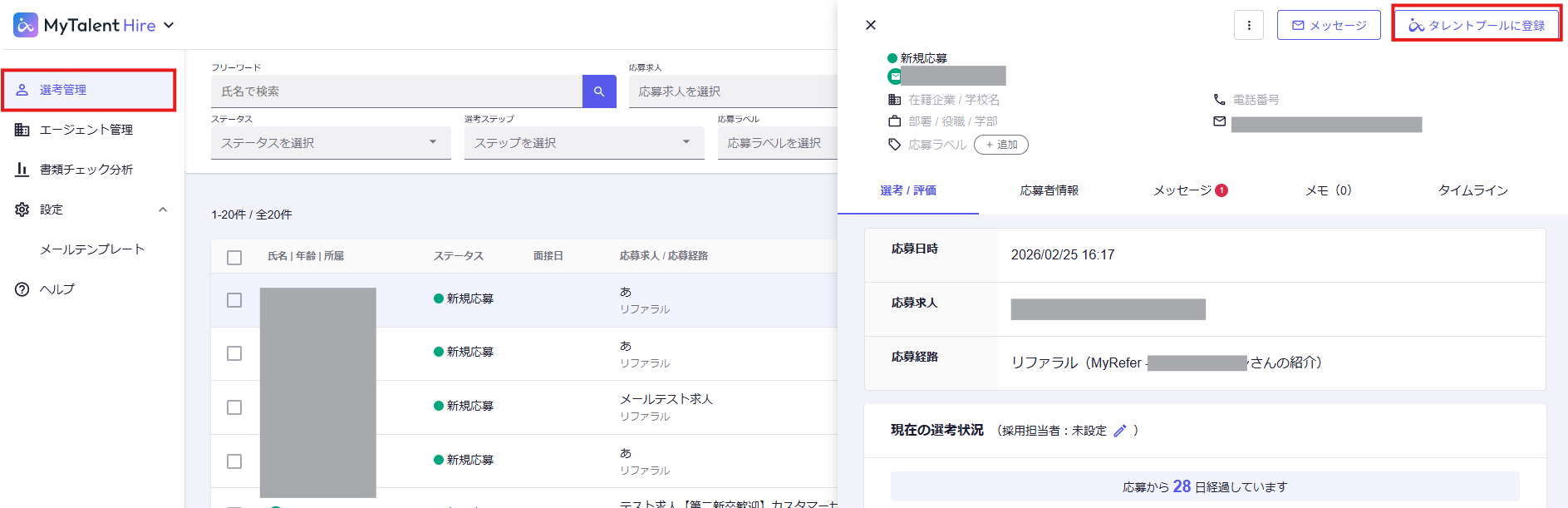Image resolution: width=1568 pixels, height=508 pixels.
Task: Open エージェント管理 in the sidebar
Action: [x=86, y=130]
